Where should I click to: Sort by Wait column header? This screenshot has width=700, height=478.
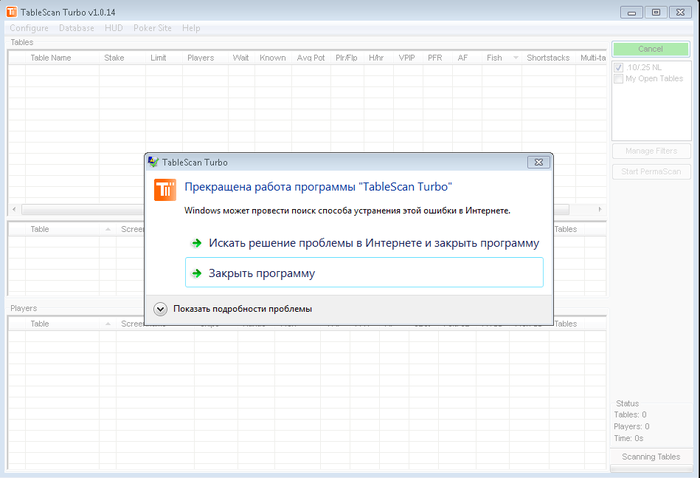pyautogui.click(x=242, y=58)
